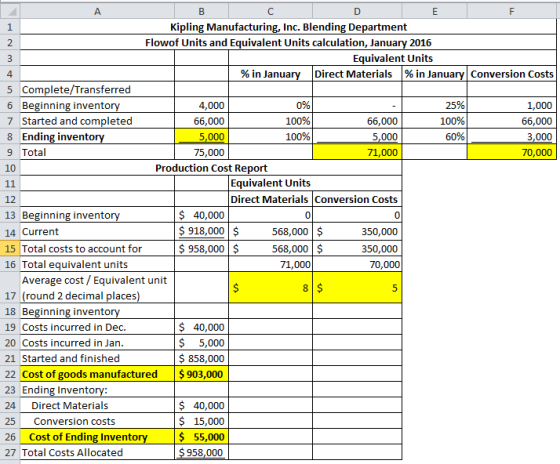This screenshot has width=560, height=464.
Task: Click the 25% cell
Action: point(434,105)
